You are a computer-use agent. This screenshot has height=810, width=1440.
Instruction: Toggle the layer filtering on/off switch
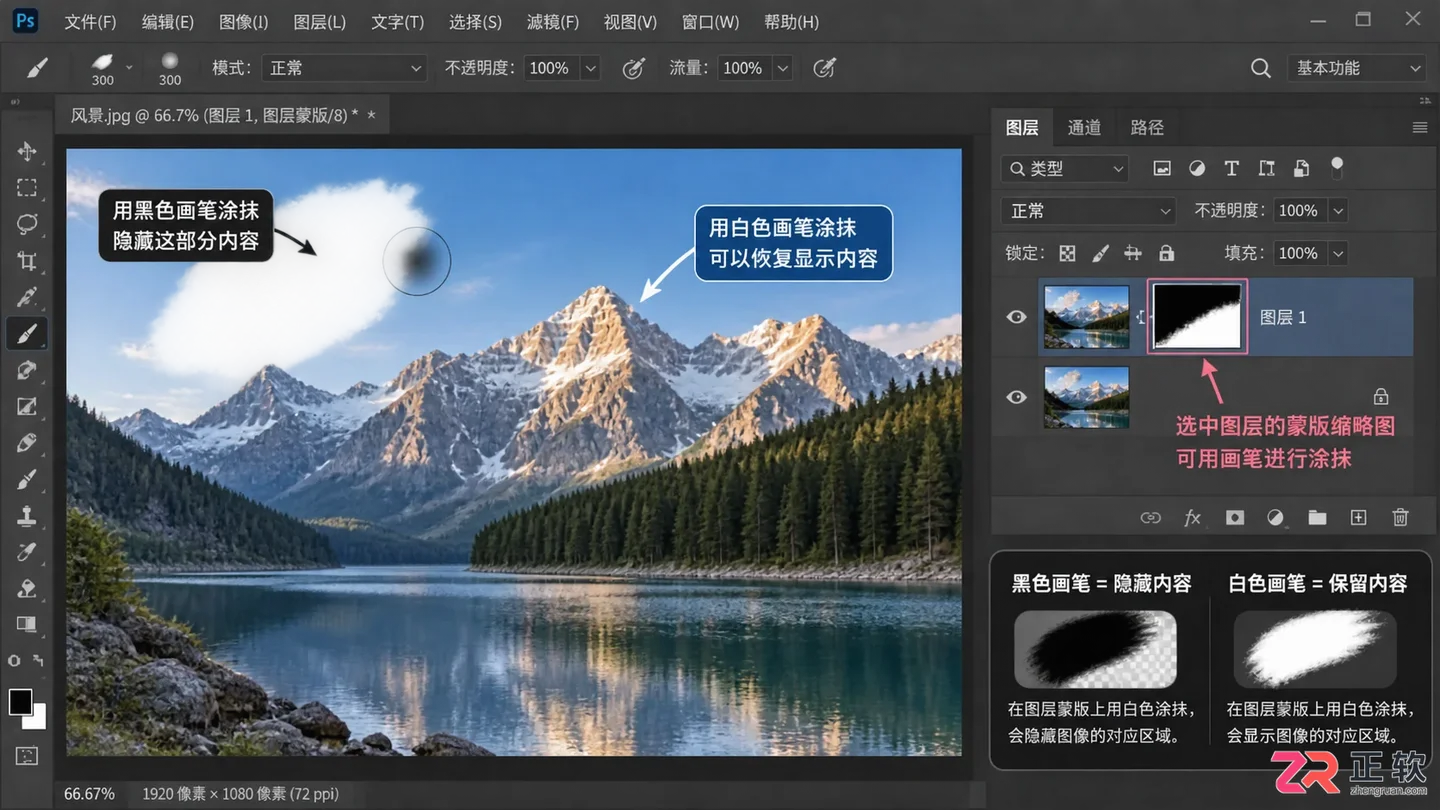point(1337,167)
